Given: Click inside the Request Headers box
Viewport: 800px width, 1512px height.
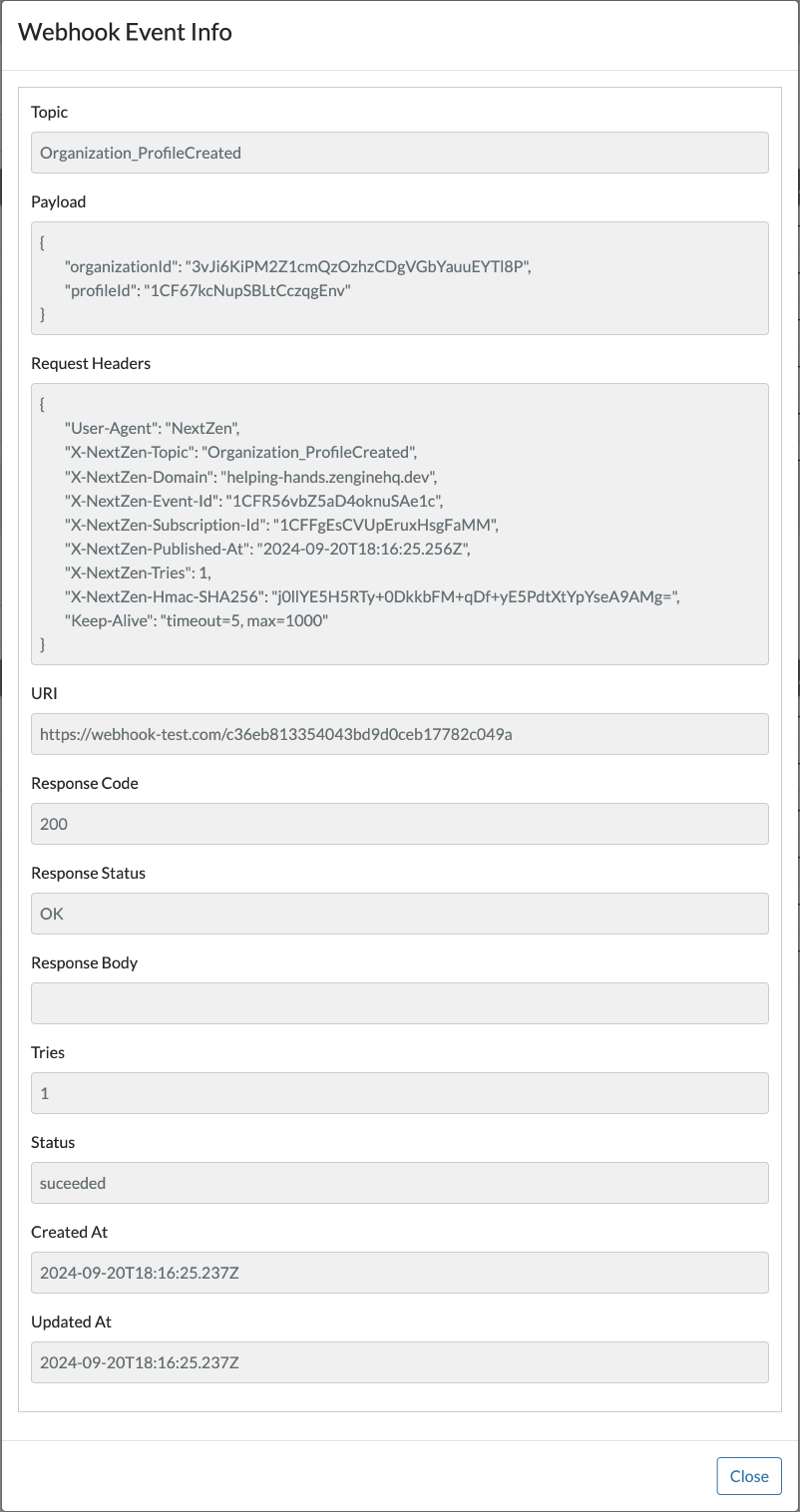Looking at the screenshot, I should pyautogui.click(x=399, y=524).
